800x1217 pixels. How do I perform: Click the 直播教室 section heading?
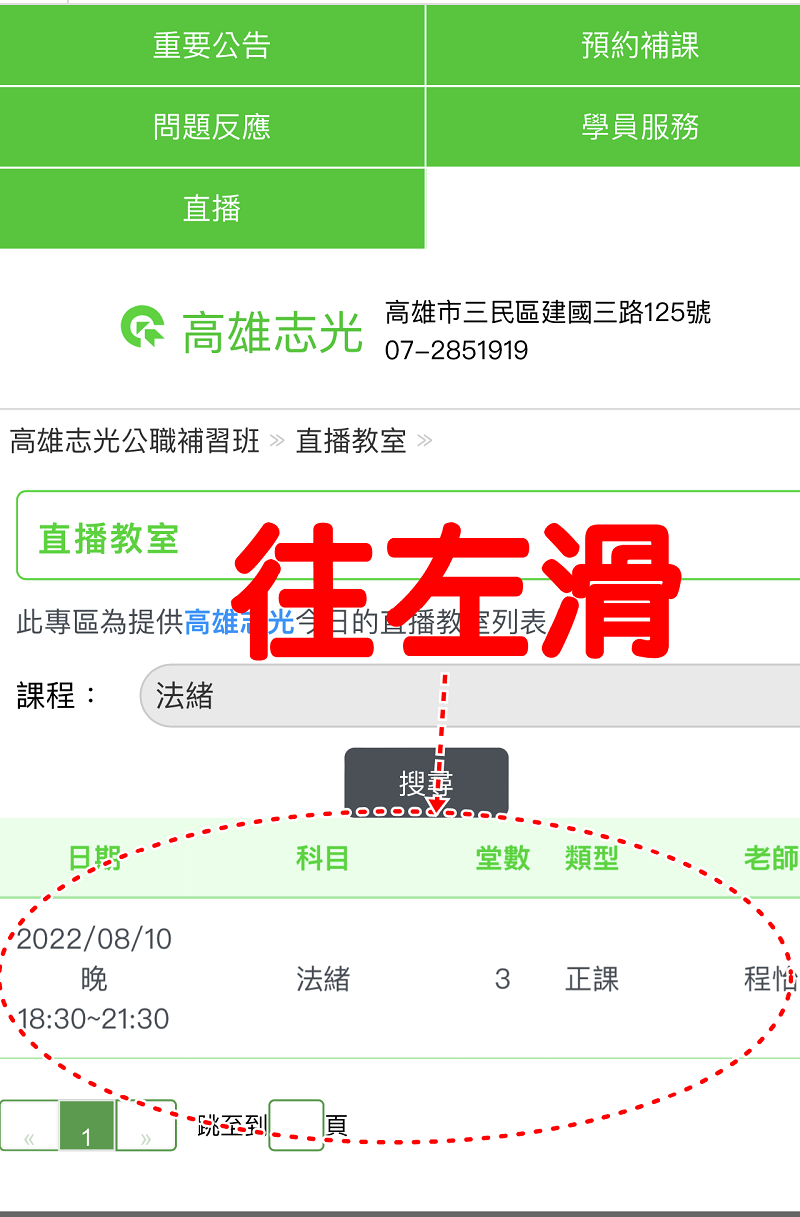coord(108,539)
